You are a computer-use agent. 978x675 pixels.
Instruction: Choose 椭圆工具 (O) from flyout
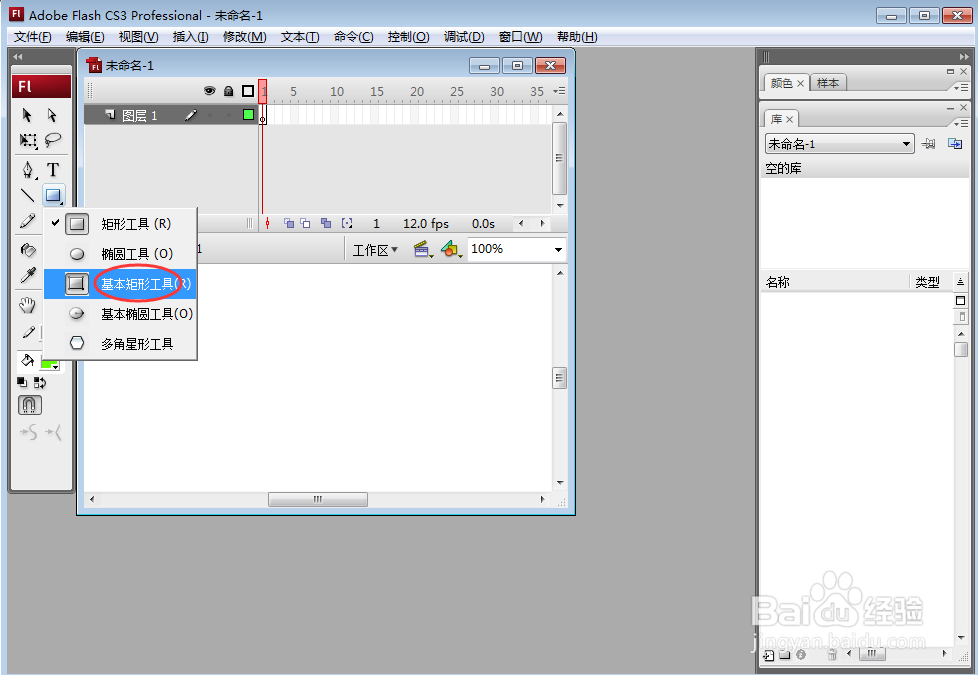[120, 254]
